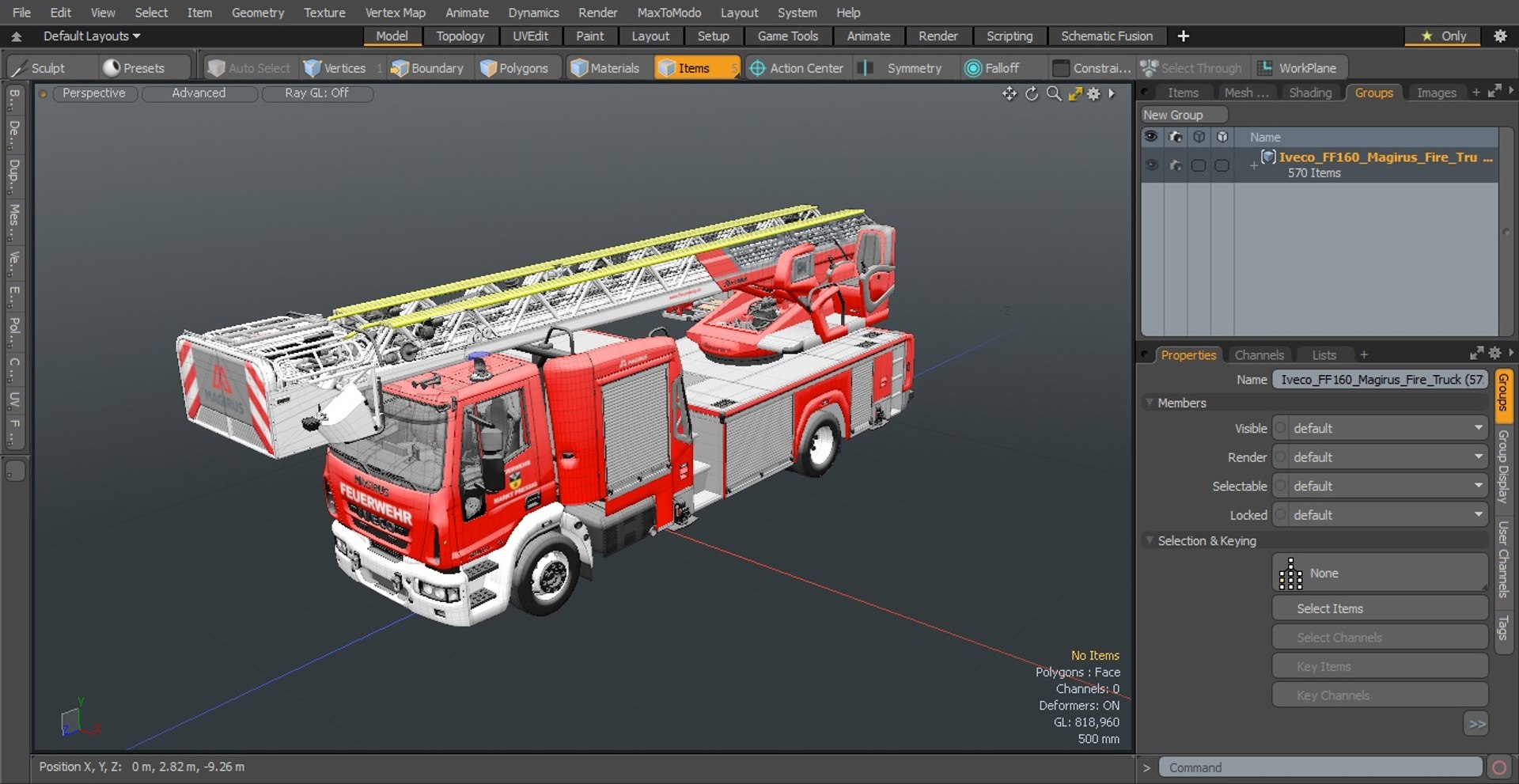Viewport: 1519px width, 784px height.
Task: Add a new tab beside Lists tab
Action: pyautogui.click(x=1363, y=355)
